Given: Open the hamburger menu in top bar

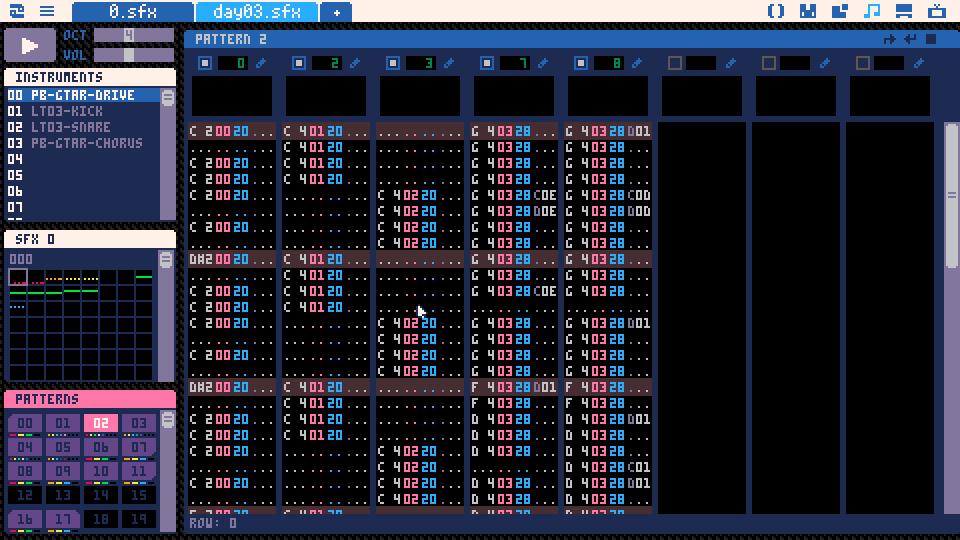Looking at the screenshot, I should [47, 11].
